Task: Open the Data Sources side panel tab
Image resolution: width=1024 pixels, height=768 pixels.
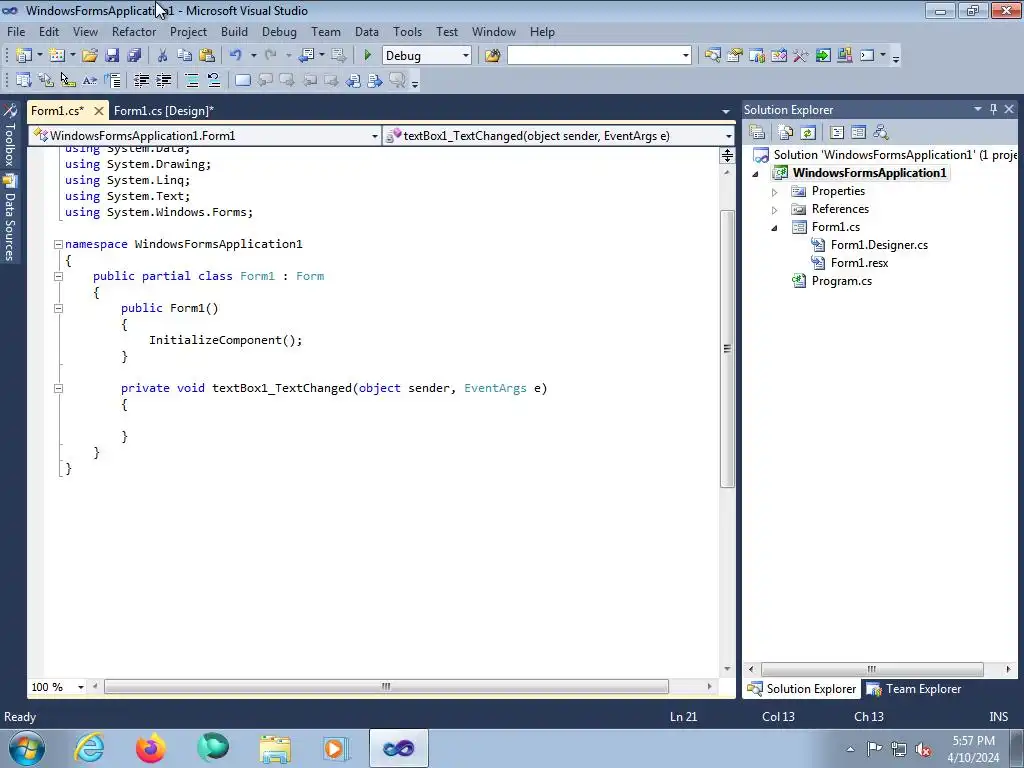Action: point(10,217)
